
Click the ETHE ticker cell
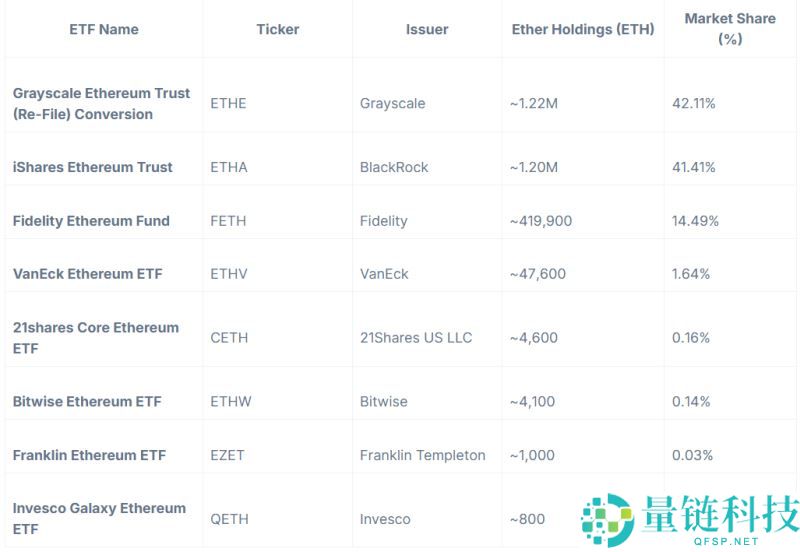[x=228, y=103]
